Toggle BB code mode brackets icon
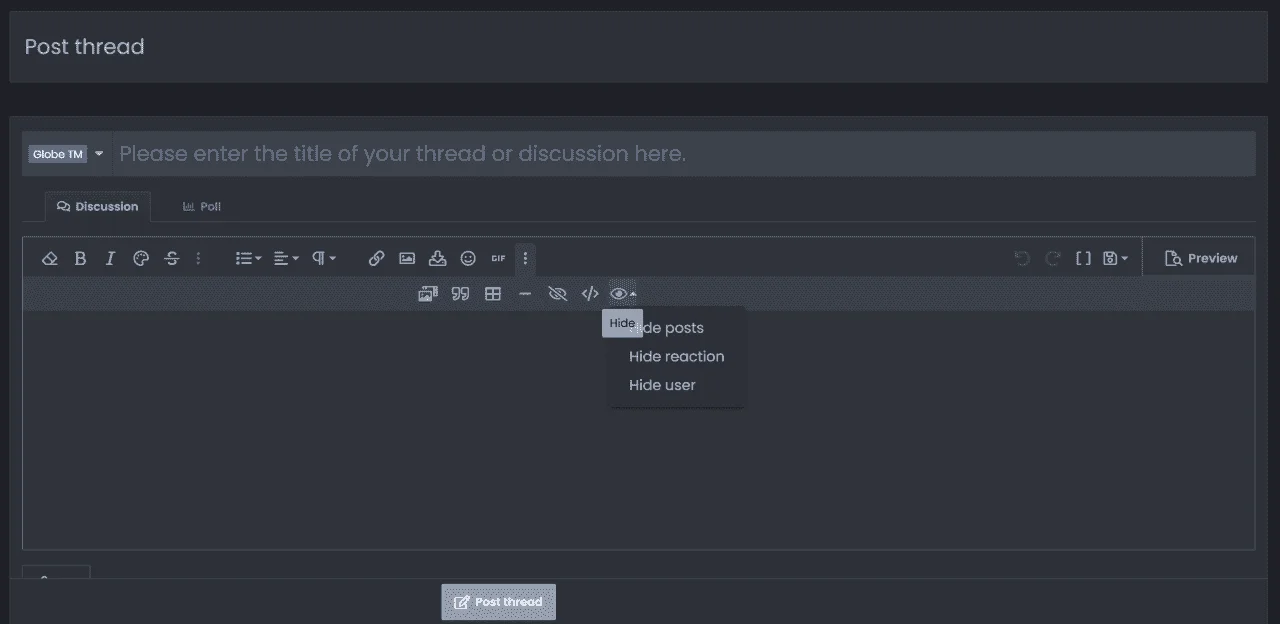 pos(1083,258)
